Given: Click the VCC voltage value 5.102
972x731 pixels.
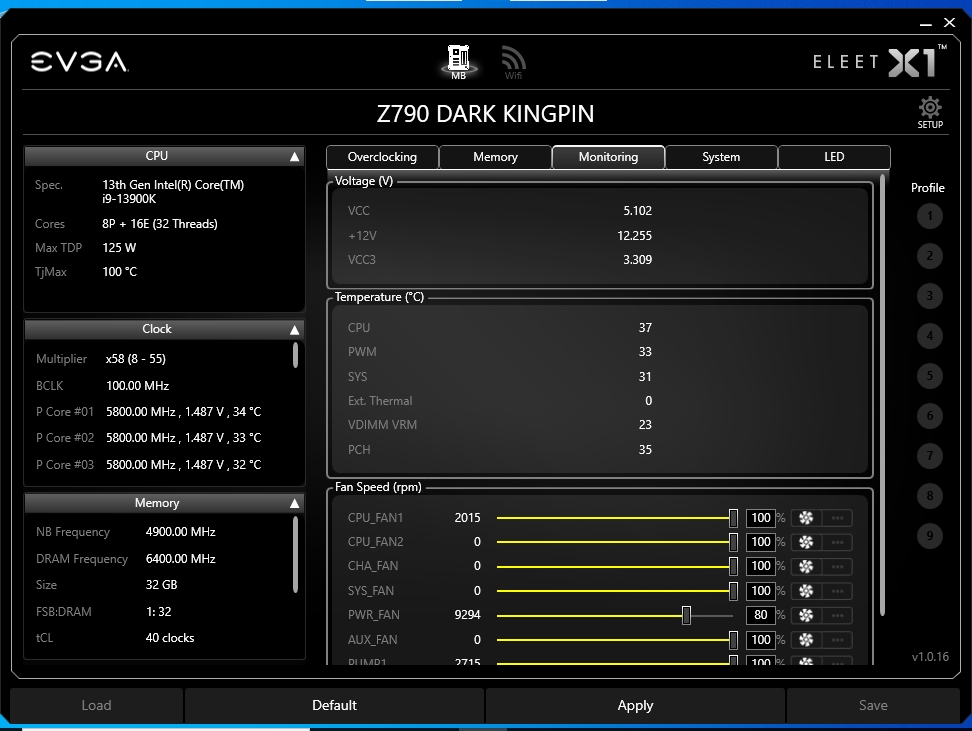Looking at the screenshot, I should 637,211.
